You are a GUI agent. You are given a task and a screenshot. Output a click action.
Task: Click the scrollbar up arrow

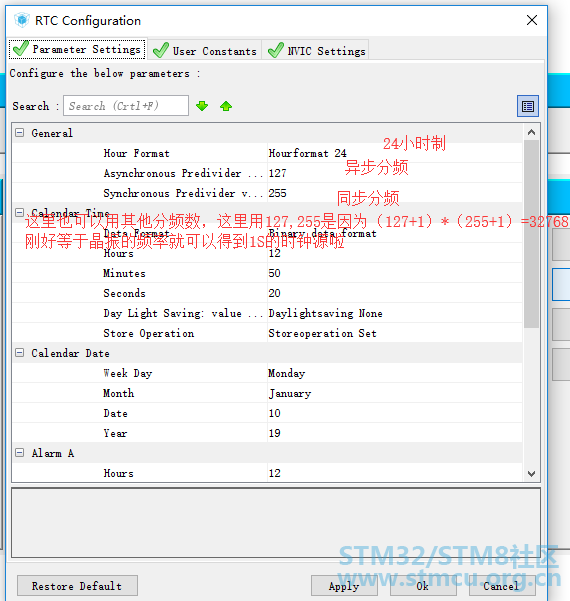pyautogui.click(x=531, y=133)
